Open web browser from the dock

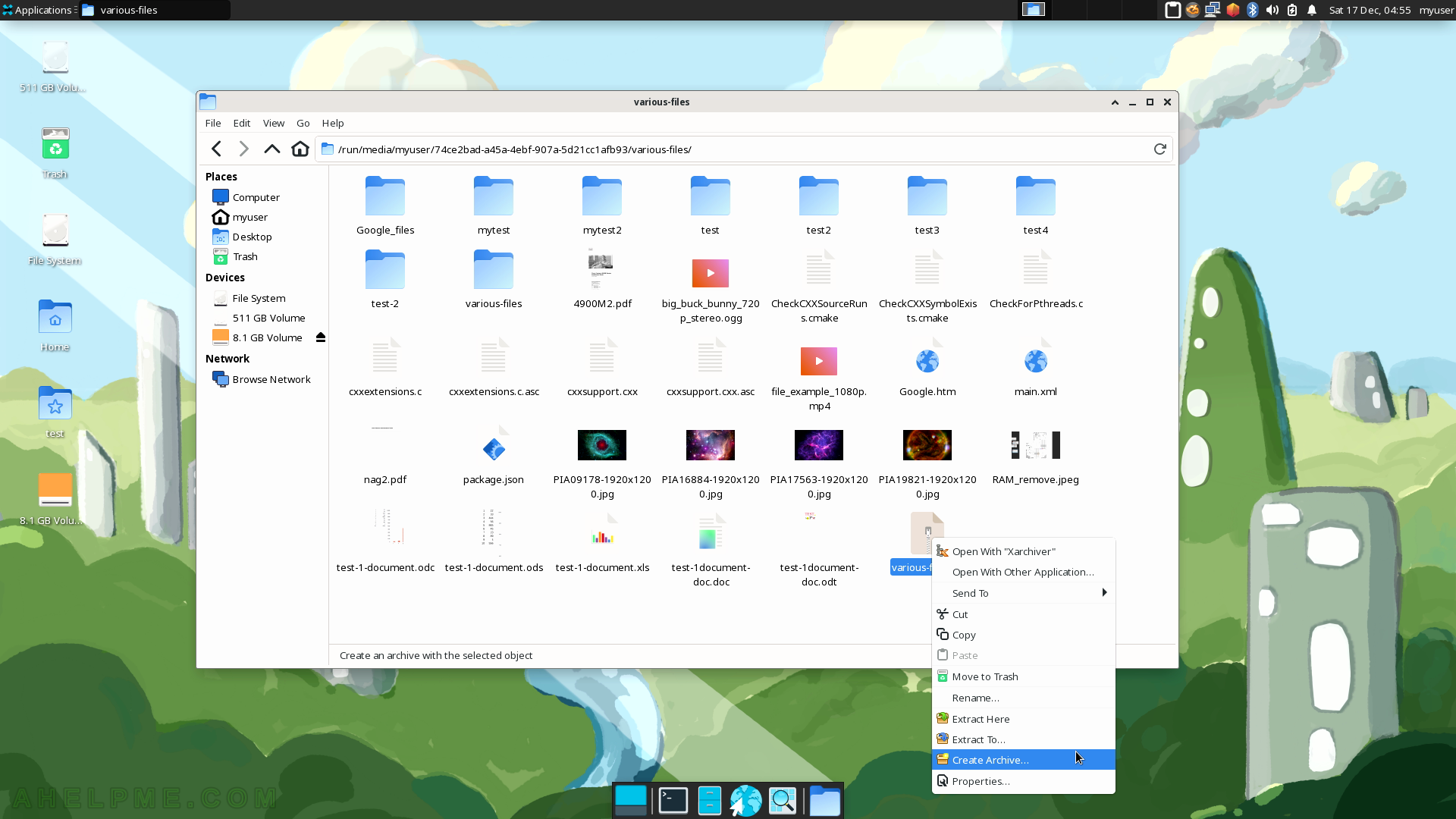coord(745,801)
